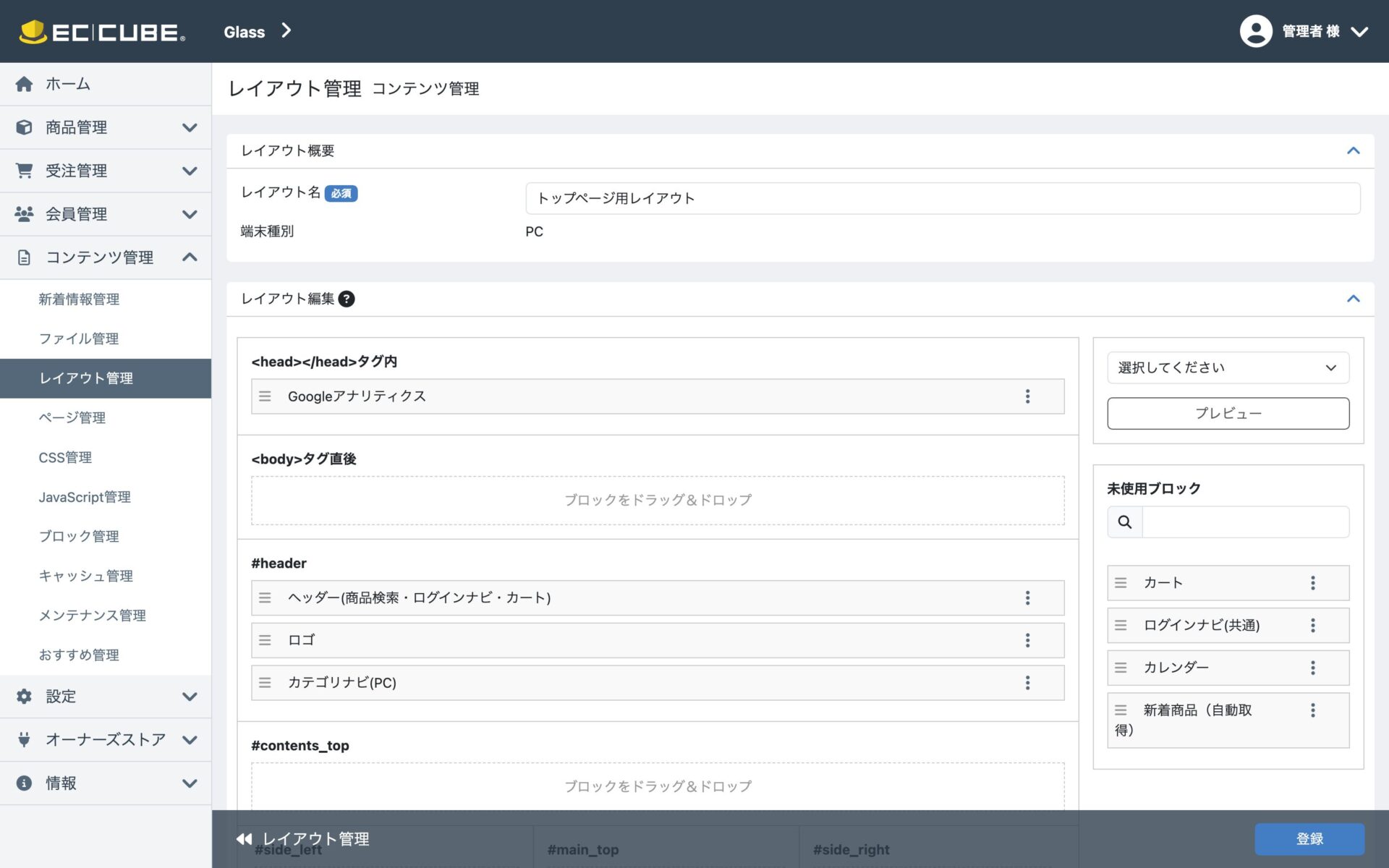The height and width of the screenshot is (868, 1389).
Task: Expand the 受注管理 sidebar menu
Action: (106, 171)
